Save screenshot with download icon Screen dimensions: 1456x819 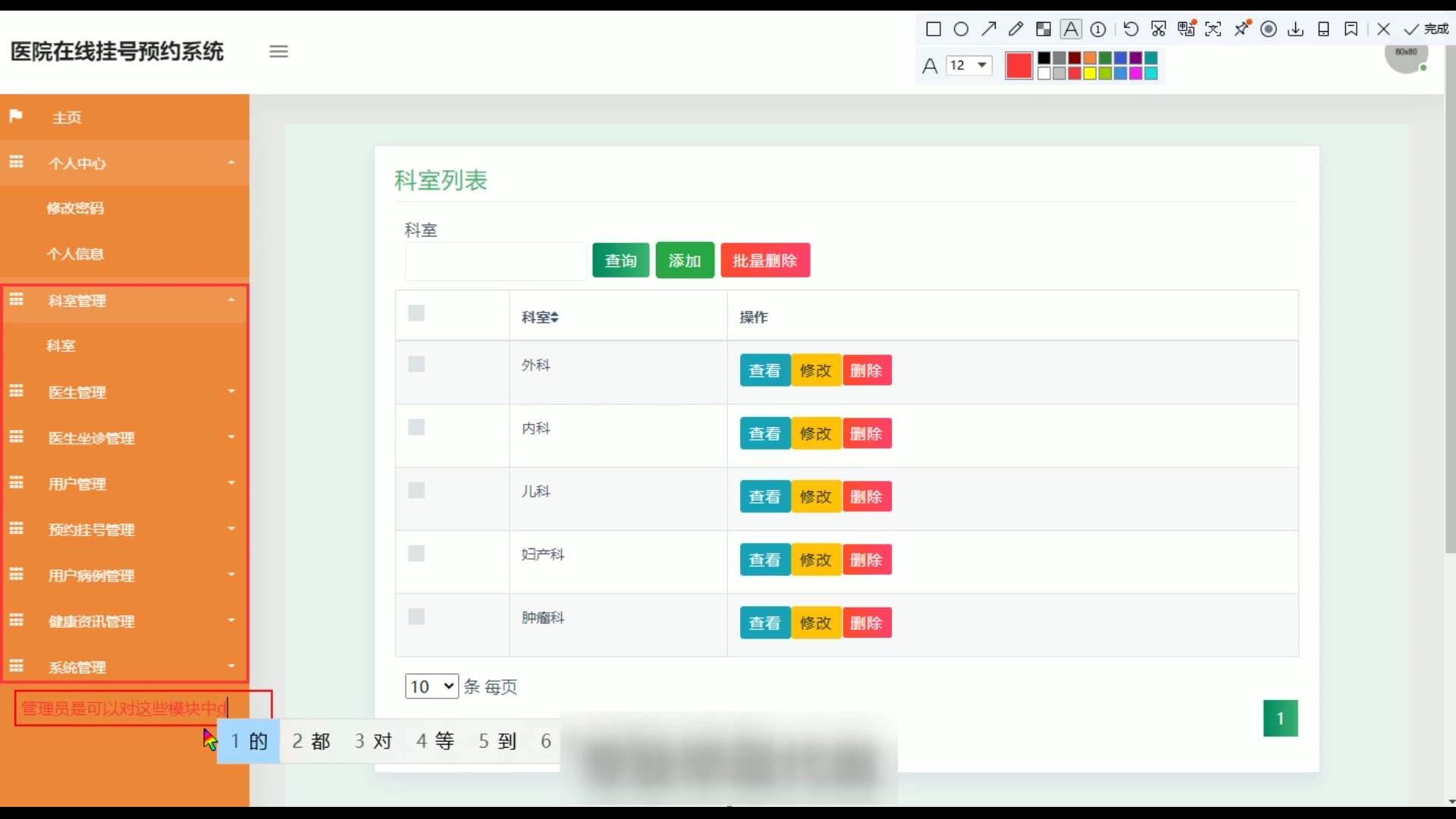tap(1296, 29)
